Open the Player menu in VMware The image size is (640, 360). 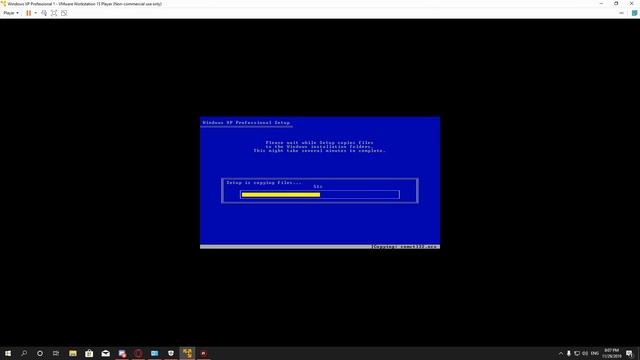tap(11, 13)
